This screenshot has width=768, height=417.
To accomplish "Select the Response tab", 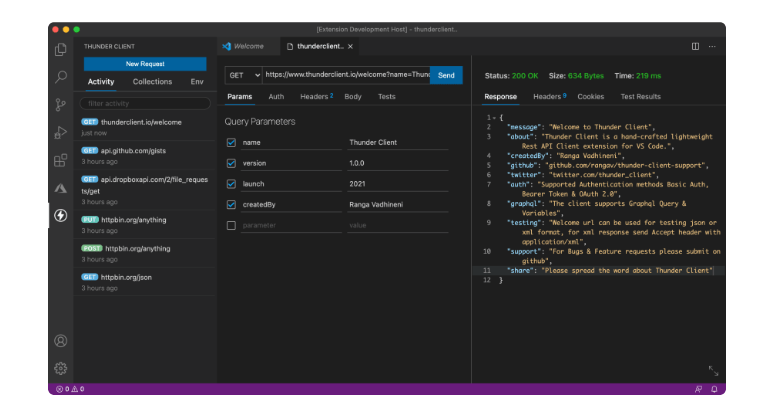I will pyautogui.click(x=501, y=97).
